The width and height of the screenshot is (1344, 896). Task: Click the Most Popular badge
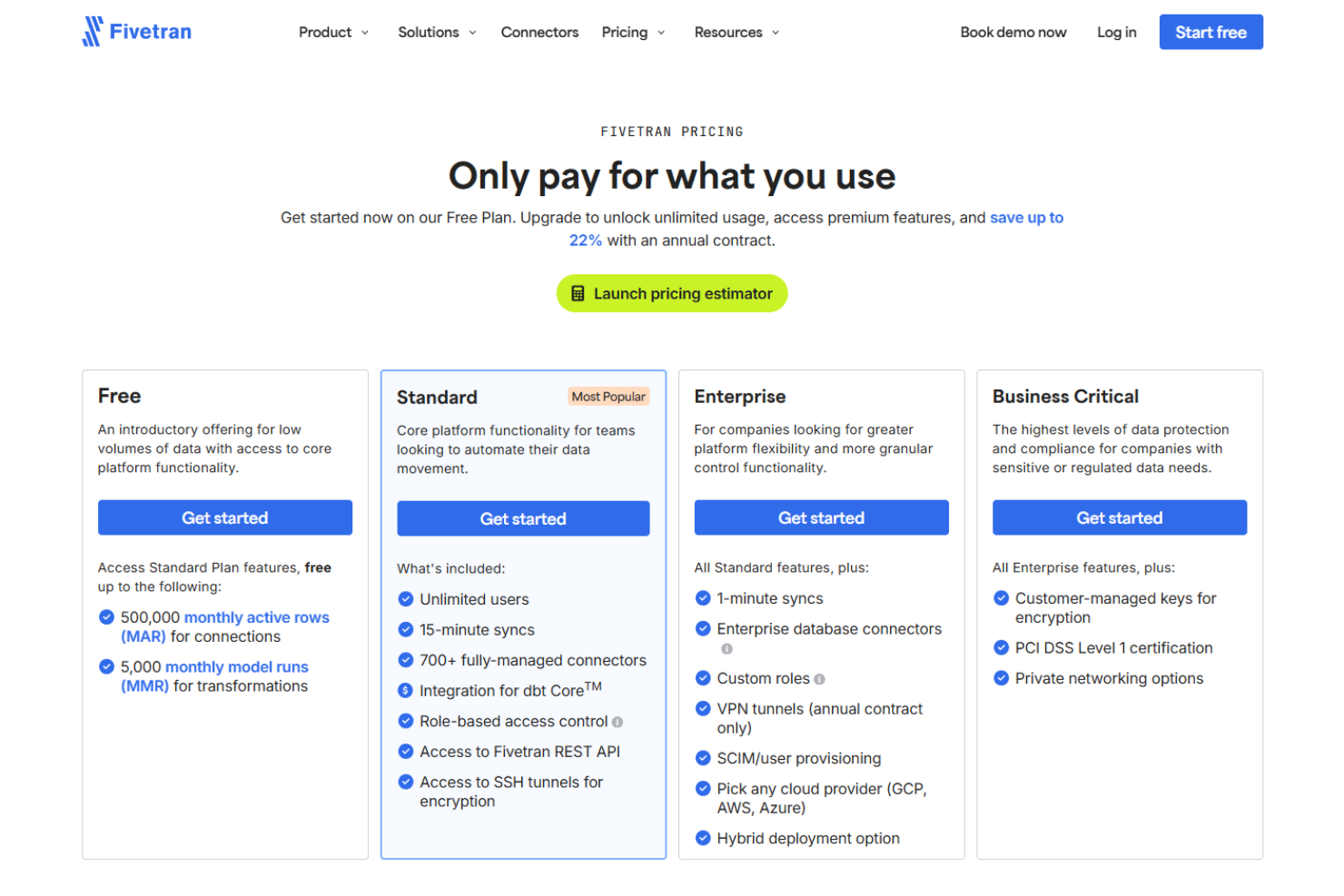608,397
